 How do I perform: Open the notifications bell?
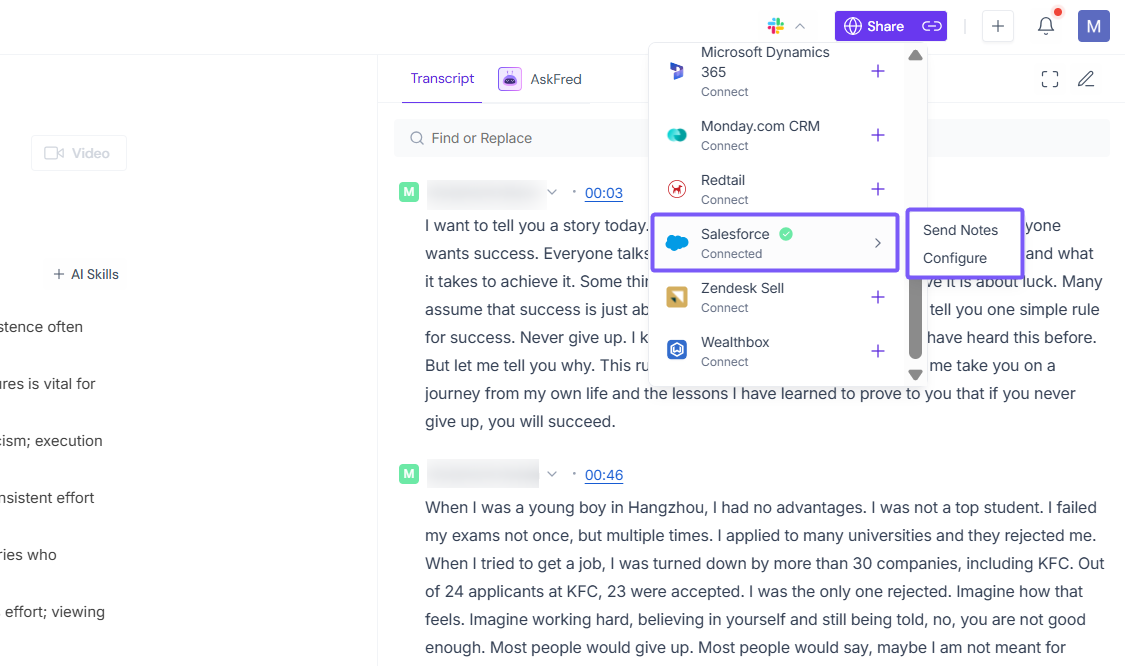coord(1046,26)
